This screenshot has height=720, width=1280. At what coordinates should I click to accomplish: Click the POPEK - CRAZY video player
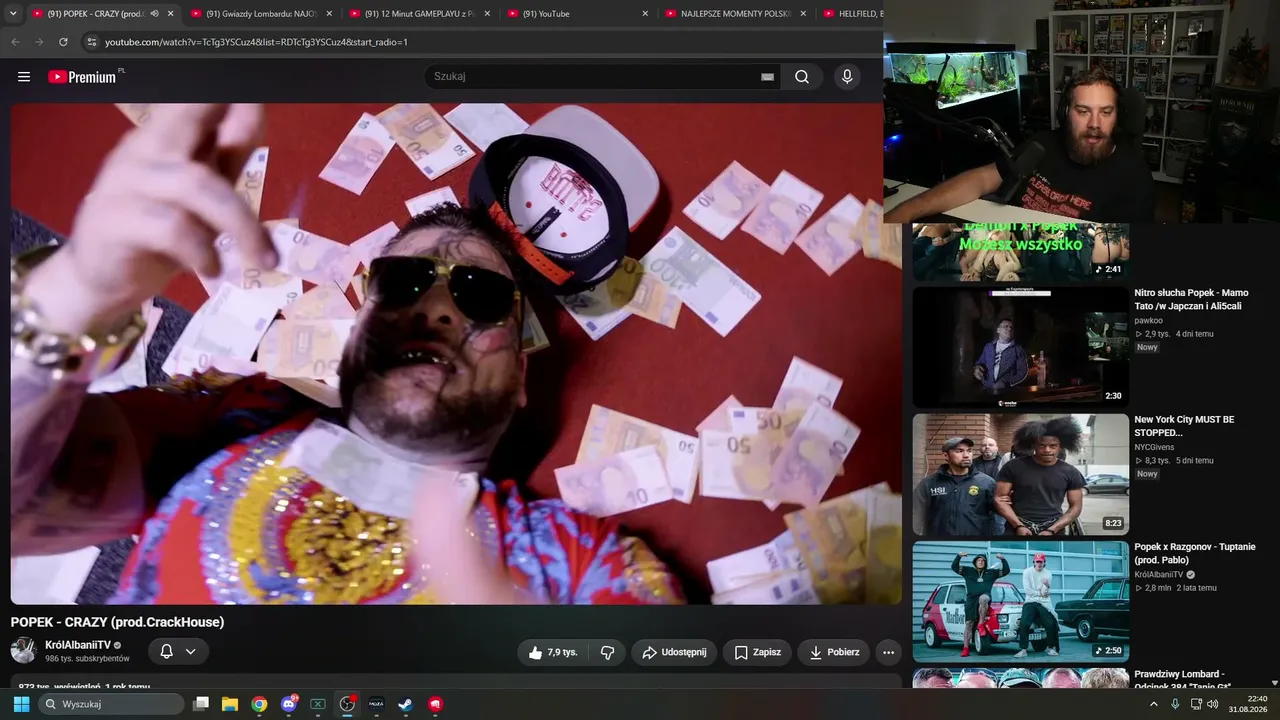click(x=456, y=354)
